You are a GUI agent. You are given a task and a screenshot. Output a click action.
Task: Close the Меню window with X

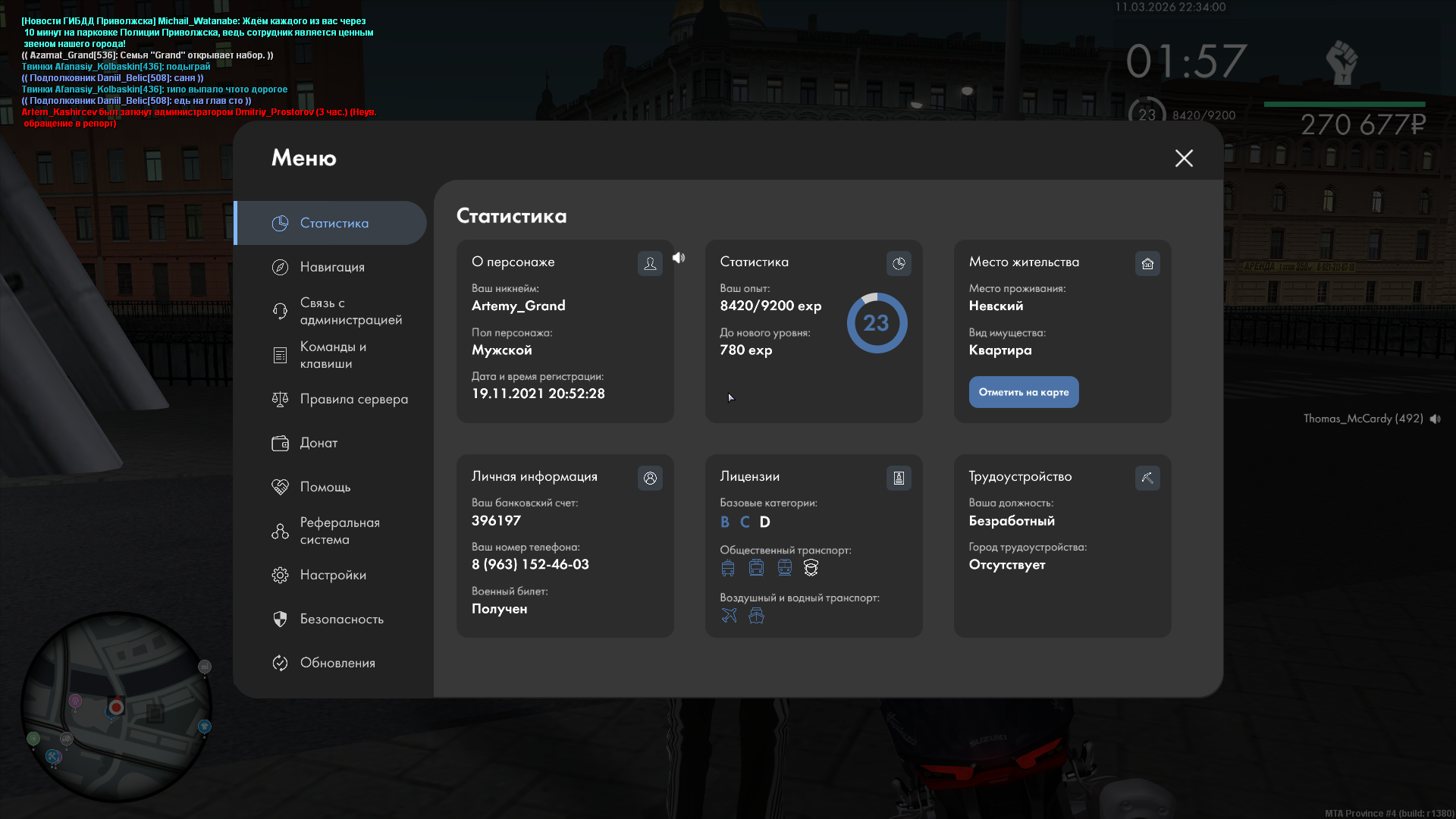tap(1184, 158)
